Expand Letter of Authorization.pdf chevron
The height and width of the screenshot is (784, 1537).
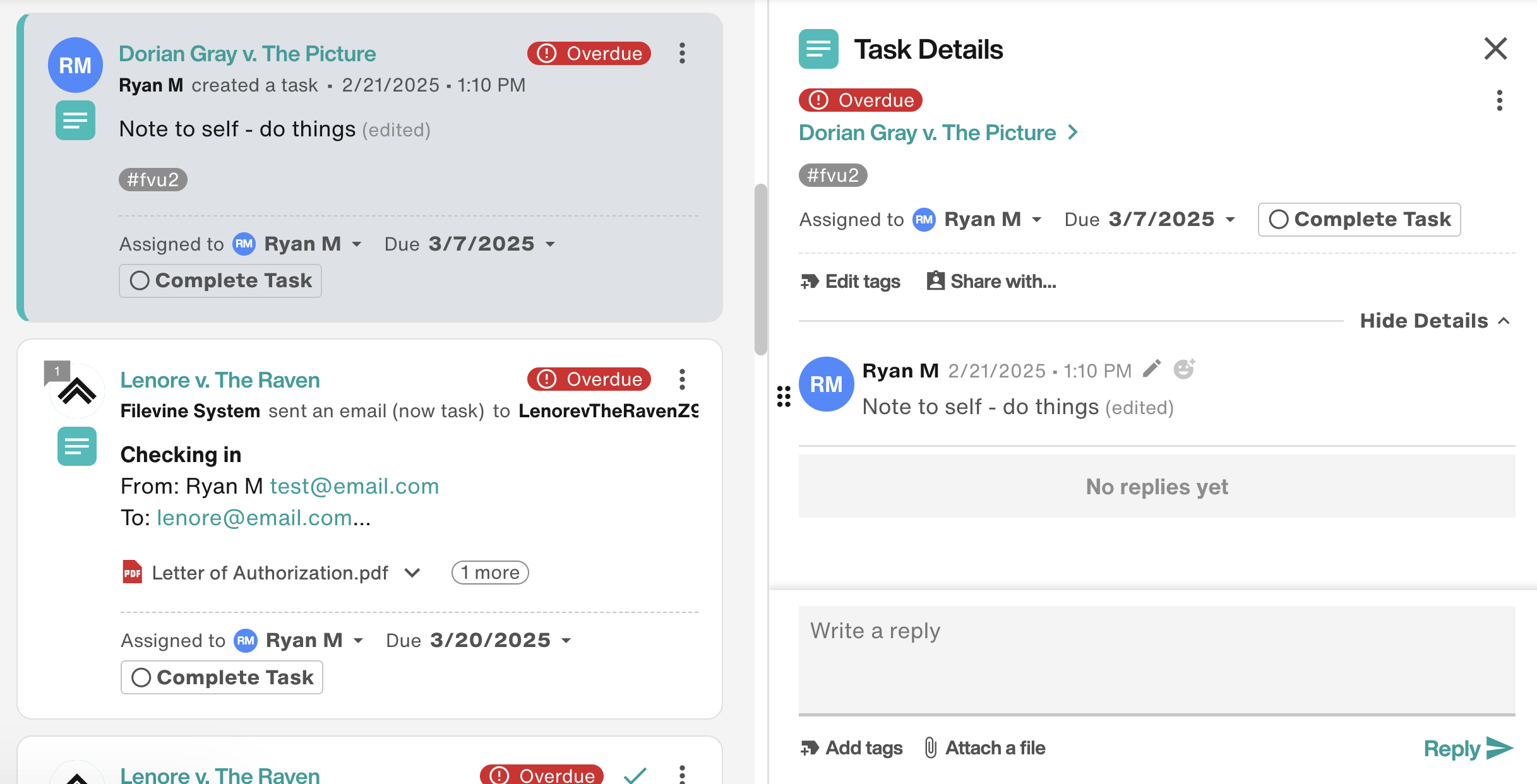412,573
